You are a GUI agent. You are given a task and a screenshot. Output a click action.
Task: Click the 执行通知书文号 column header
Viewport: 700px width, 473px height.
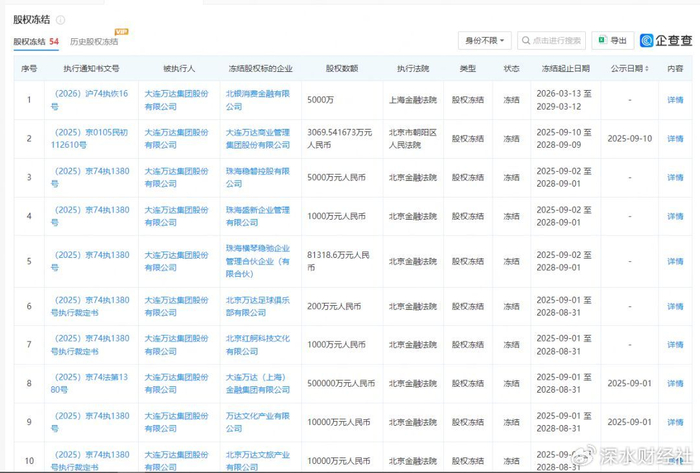[91, 68]
